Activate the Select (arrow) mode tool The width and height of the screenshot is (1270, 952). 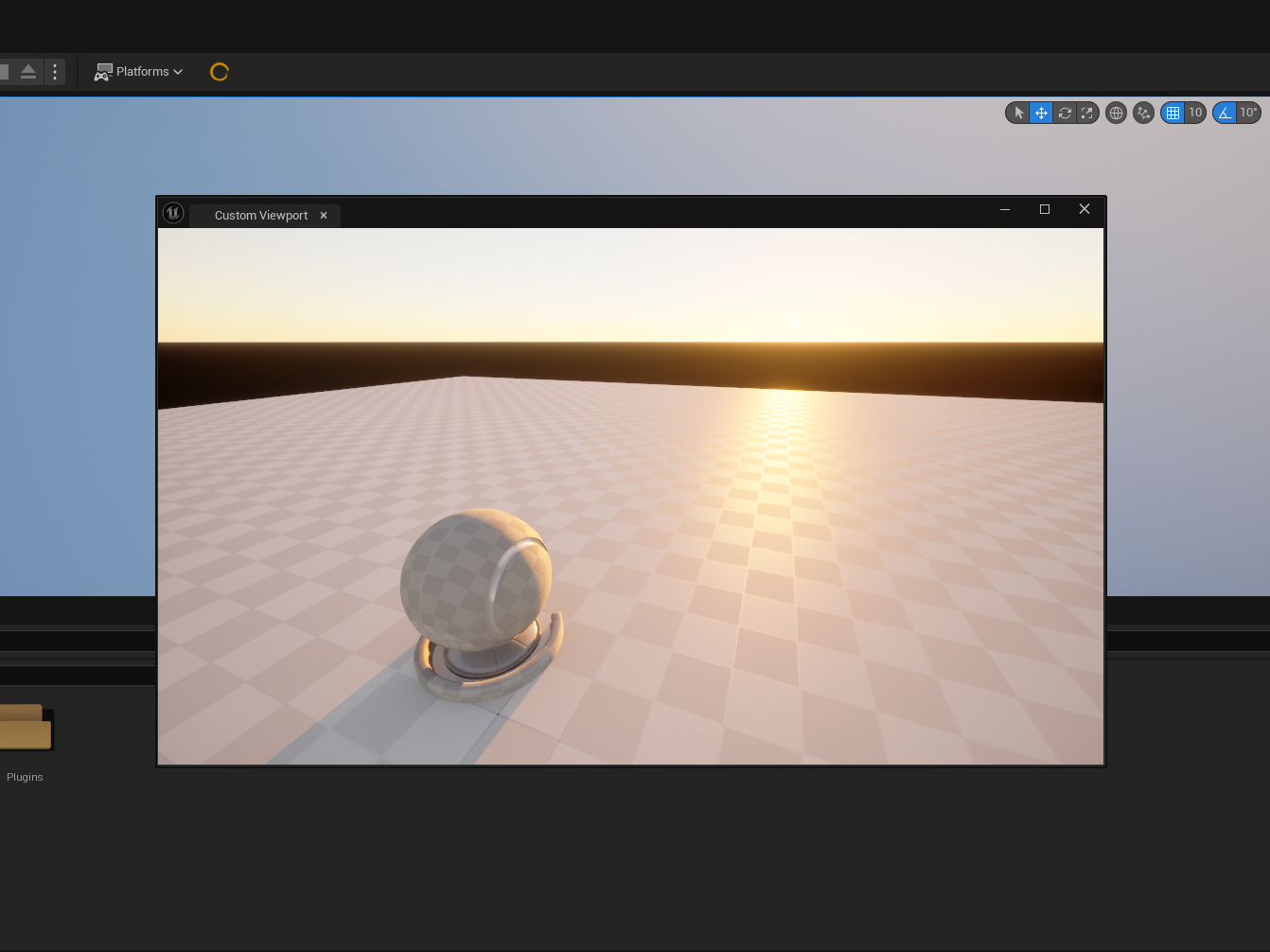point(1018,113)
